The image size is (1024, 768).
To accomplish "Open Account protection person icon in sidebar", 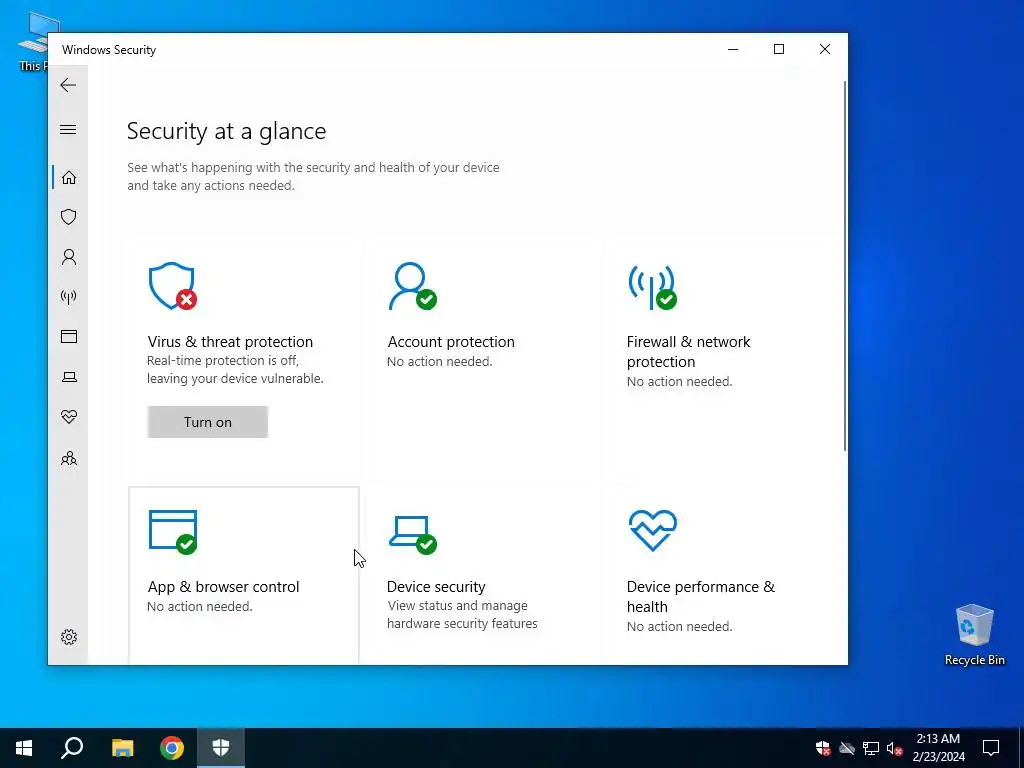I will pos(69,257).
